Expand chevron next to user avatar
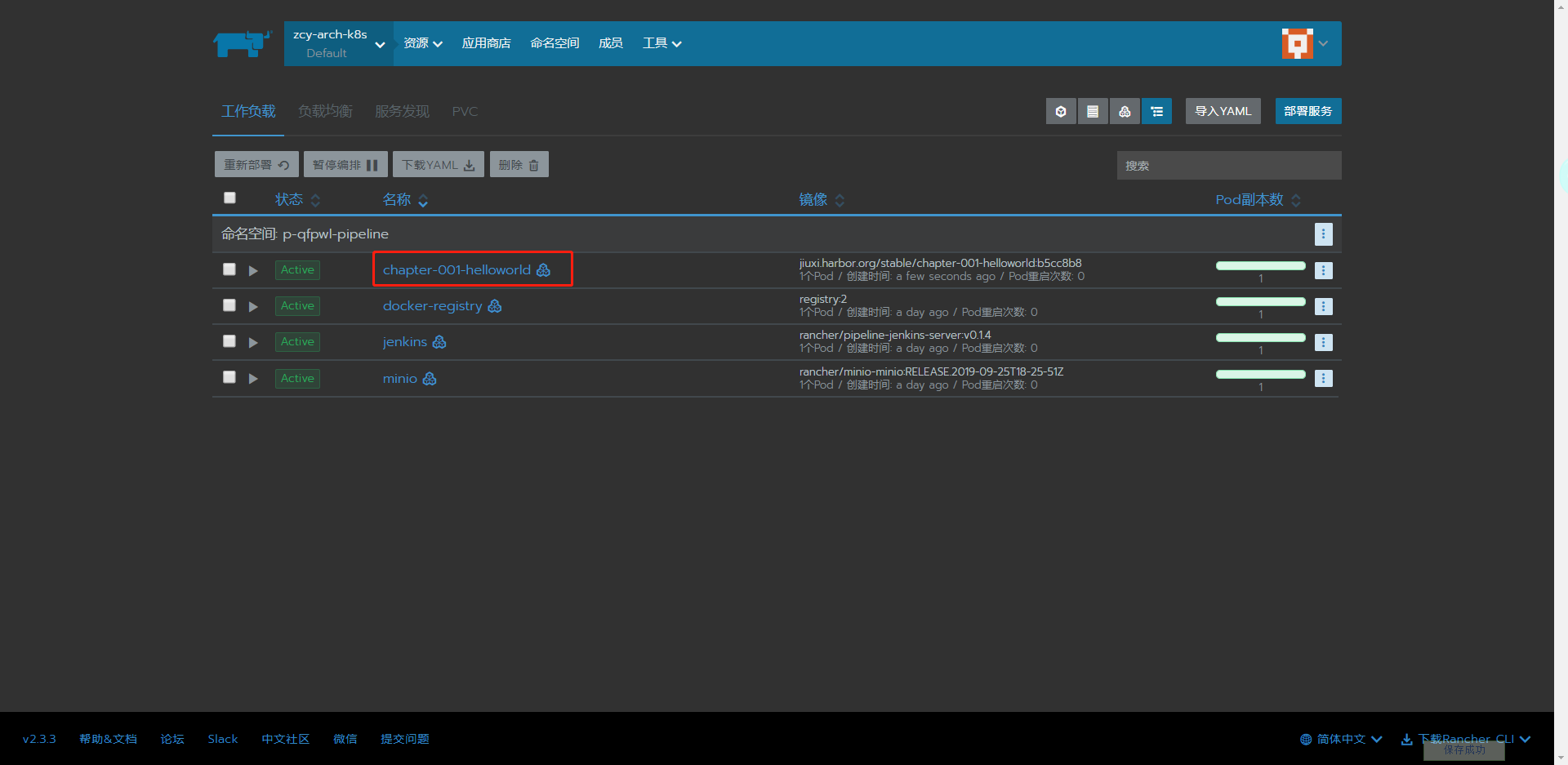 click(1323, 43)
